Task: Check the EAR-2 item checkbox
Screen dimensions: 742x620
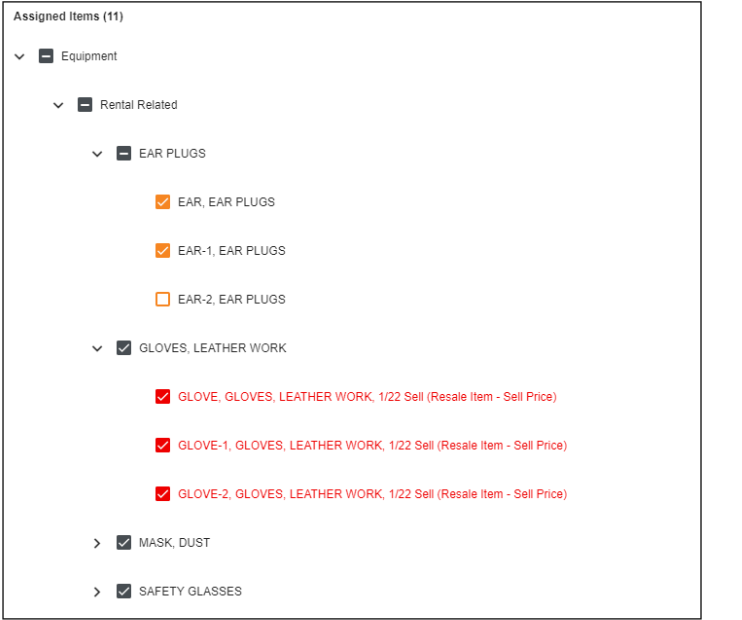Action: [x=163, y=299]
